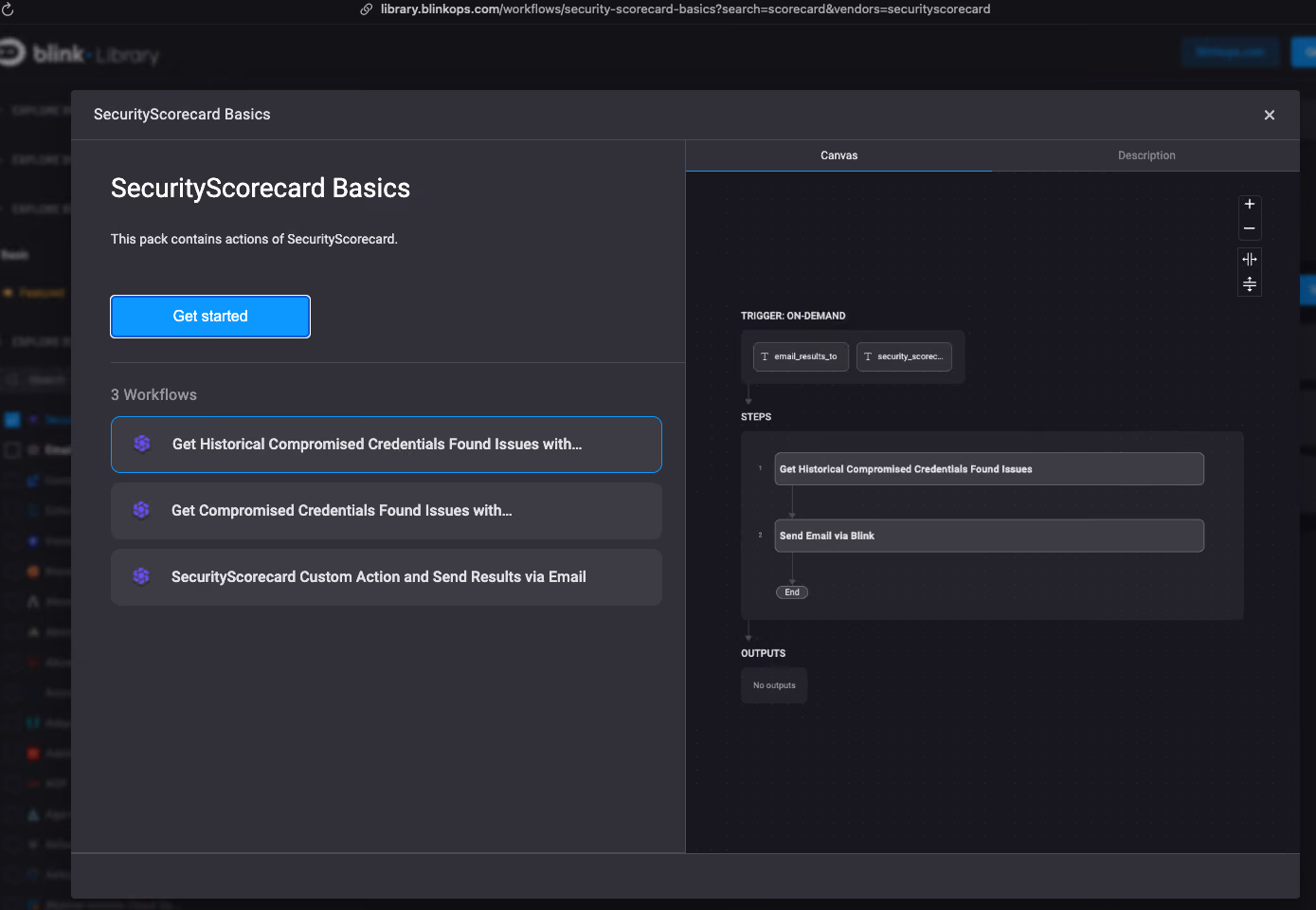
Task: Click the No outputs box
Action: [x=774, y=685]
